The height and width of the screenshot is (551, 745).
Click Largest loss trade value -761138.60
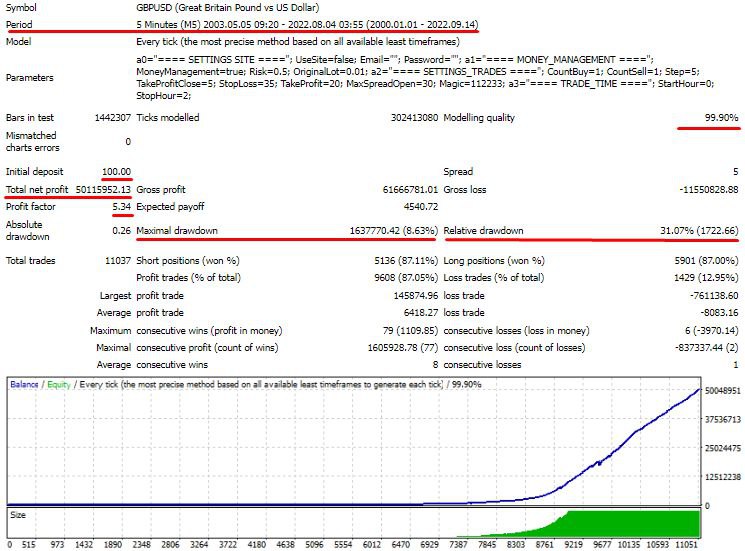pyautogui.click(x=714, y=295)
